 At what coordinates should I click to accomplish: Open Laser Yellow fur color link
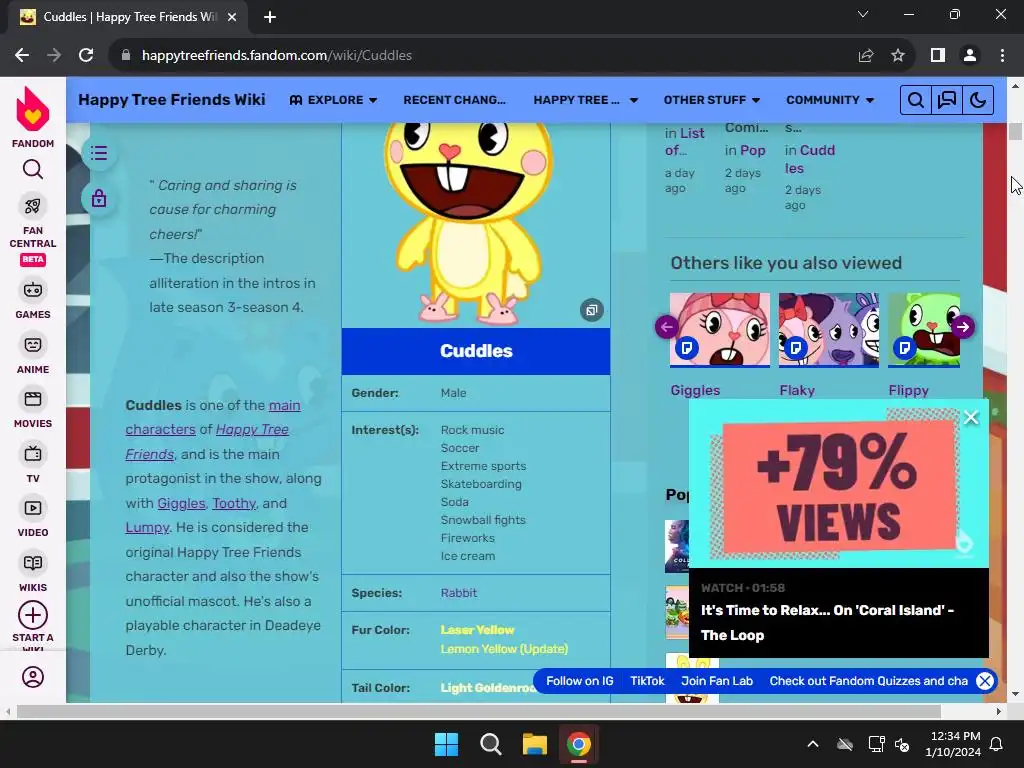coord(477,630)
